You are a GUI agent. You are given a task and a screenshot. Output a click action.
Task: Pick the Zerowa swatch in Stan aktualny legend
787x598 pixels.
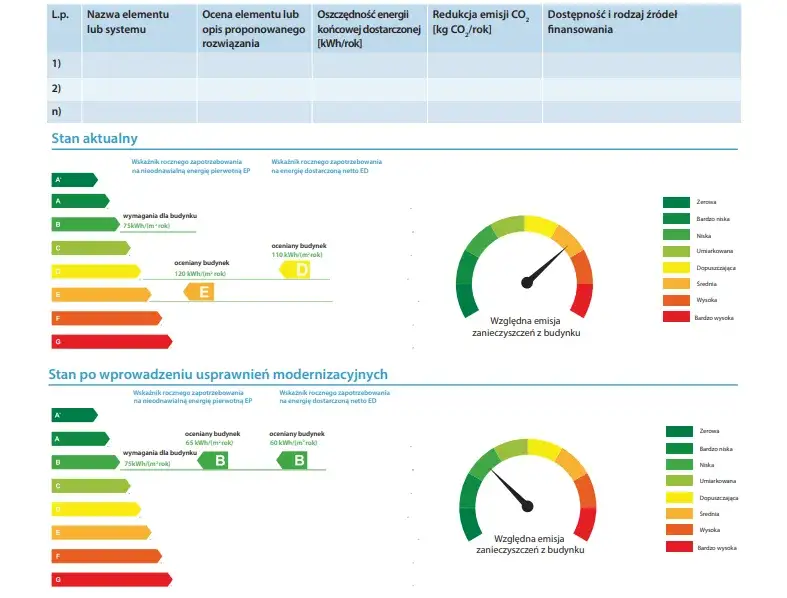point(677,202)
